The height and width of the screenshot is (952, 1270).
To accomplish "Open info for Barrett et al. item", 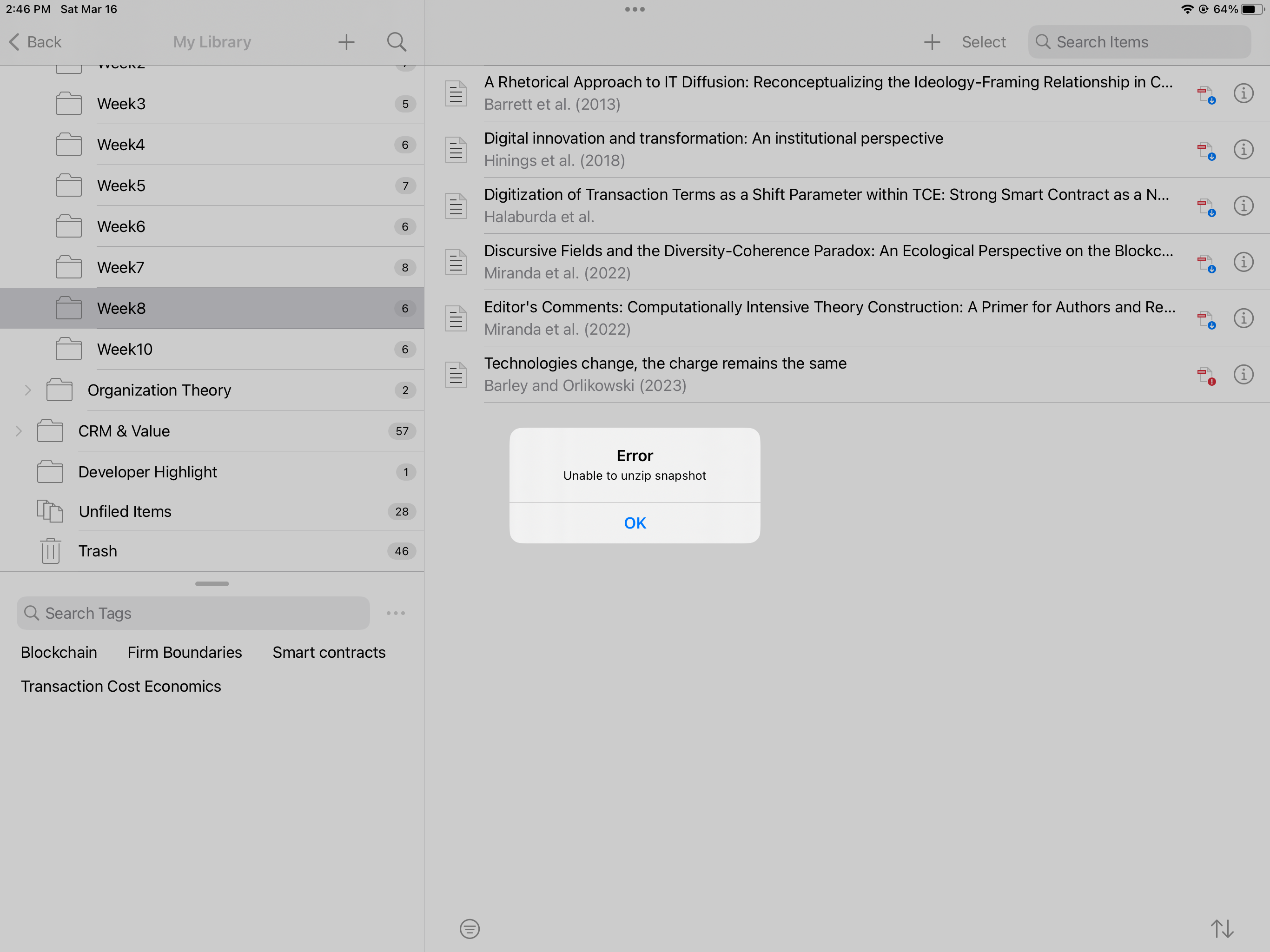I will [1243, 93].
